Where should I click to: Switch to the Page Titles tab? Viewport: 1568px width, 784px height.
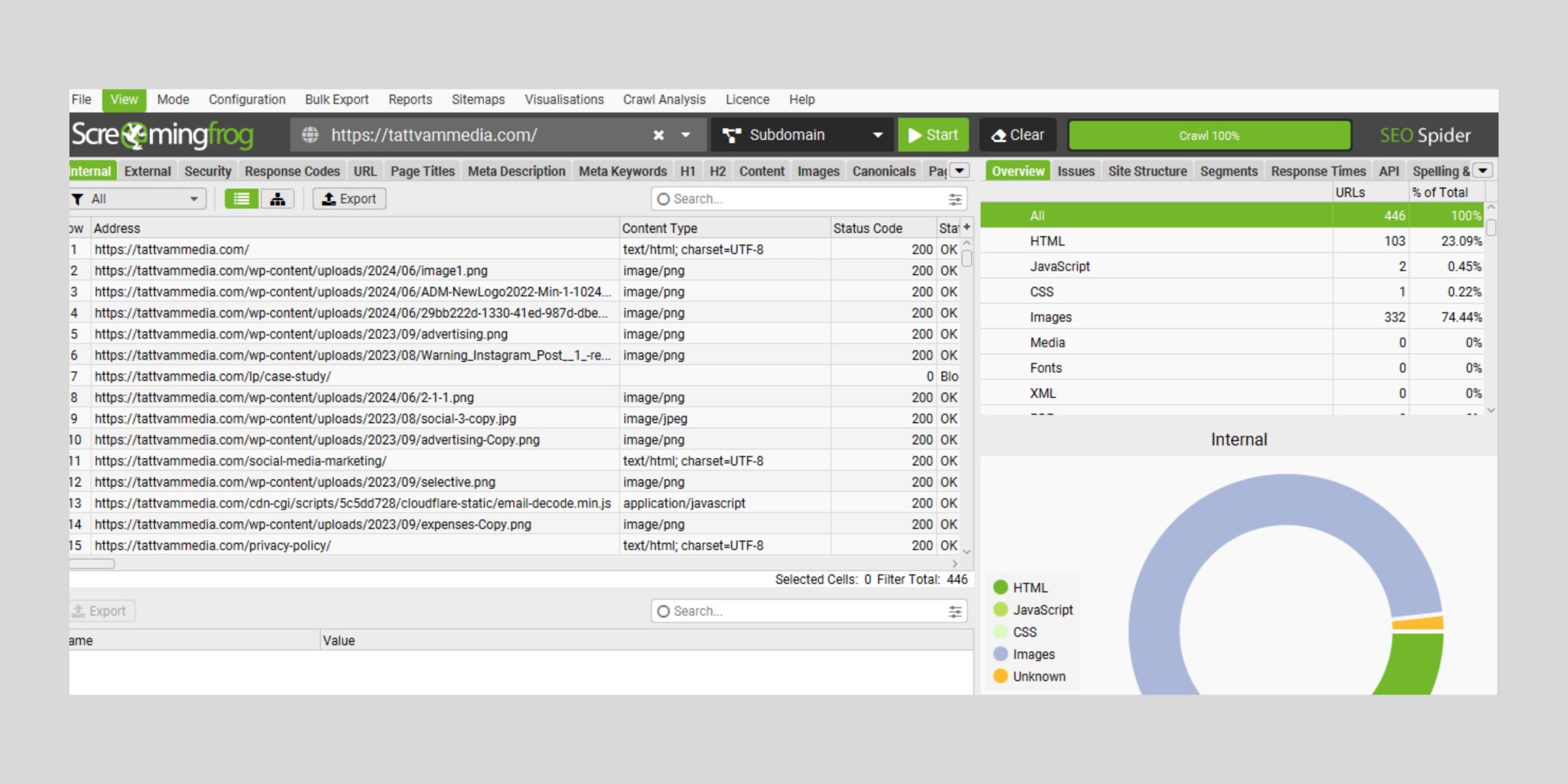[x=423, y=171]
